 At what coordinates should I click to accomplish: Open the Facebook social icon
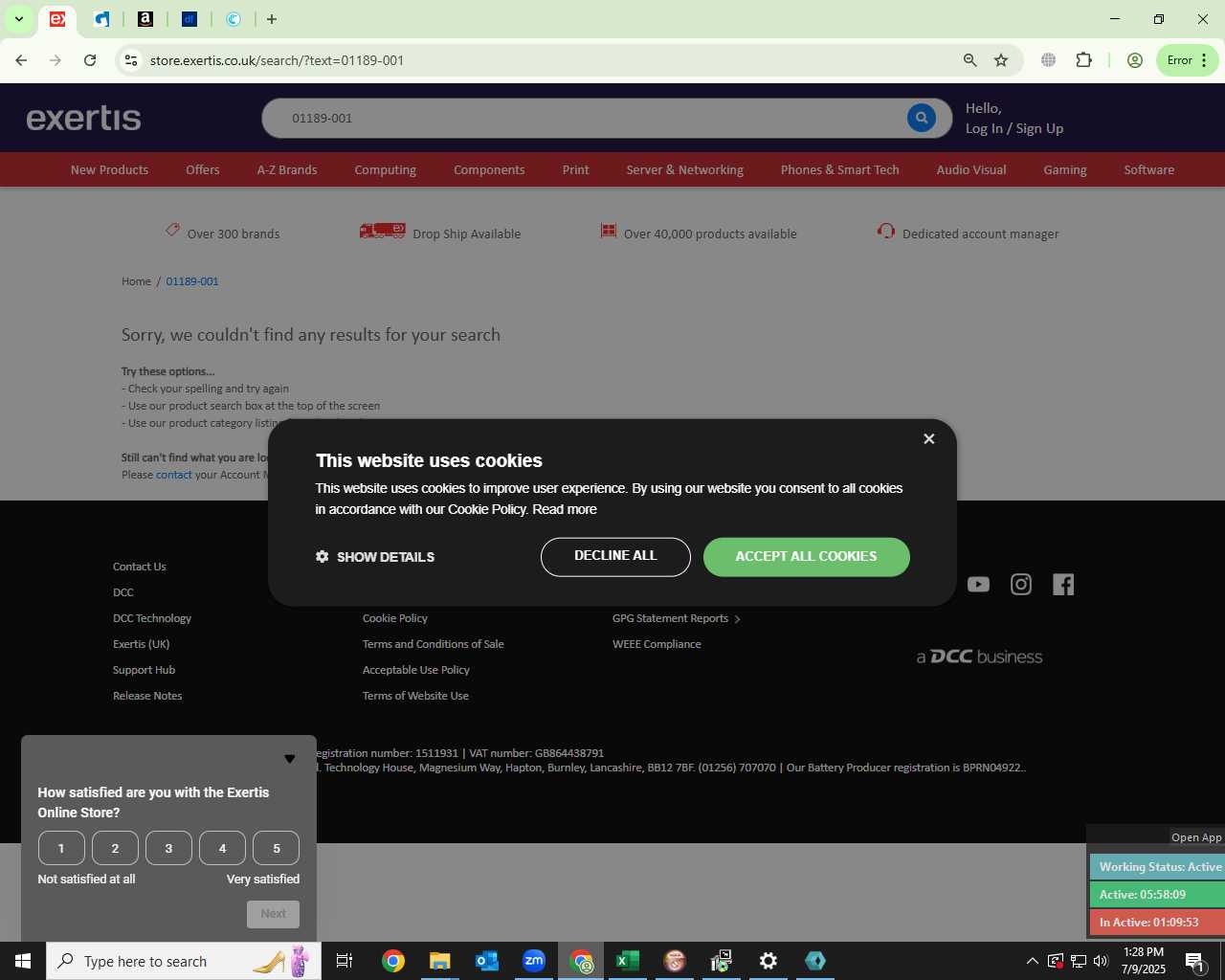click(x=1063, y=585)
